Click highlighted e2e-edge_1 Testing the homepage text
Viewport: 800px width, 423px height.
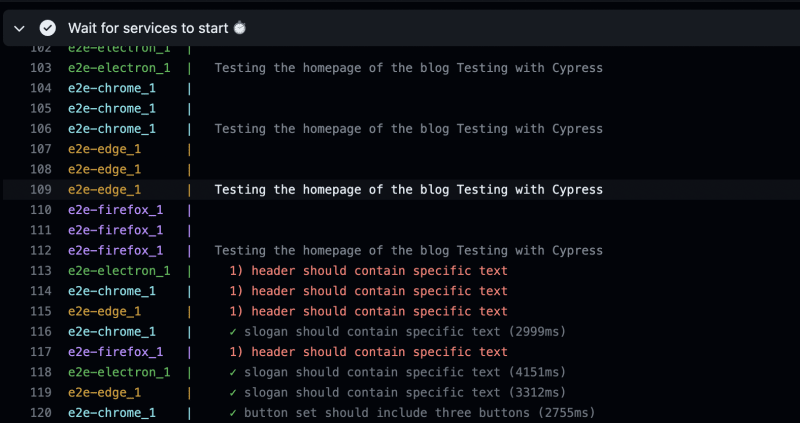[409, 190]
